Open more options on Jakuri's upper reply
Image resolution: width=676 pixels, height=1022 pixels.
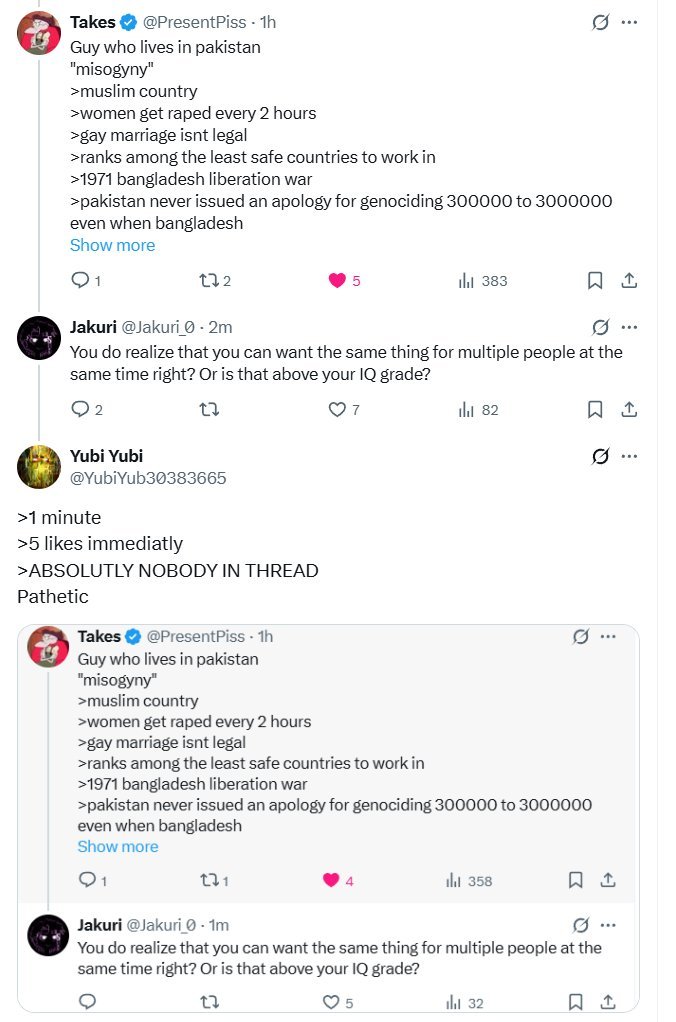coord(629,327)
